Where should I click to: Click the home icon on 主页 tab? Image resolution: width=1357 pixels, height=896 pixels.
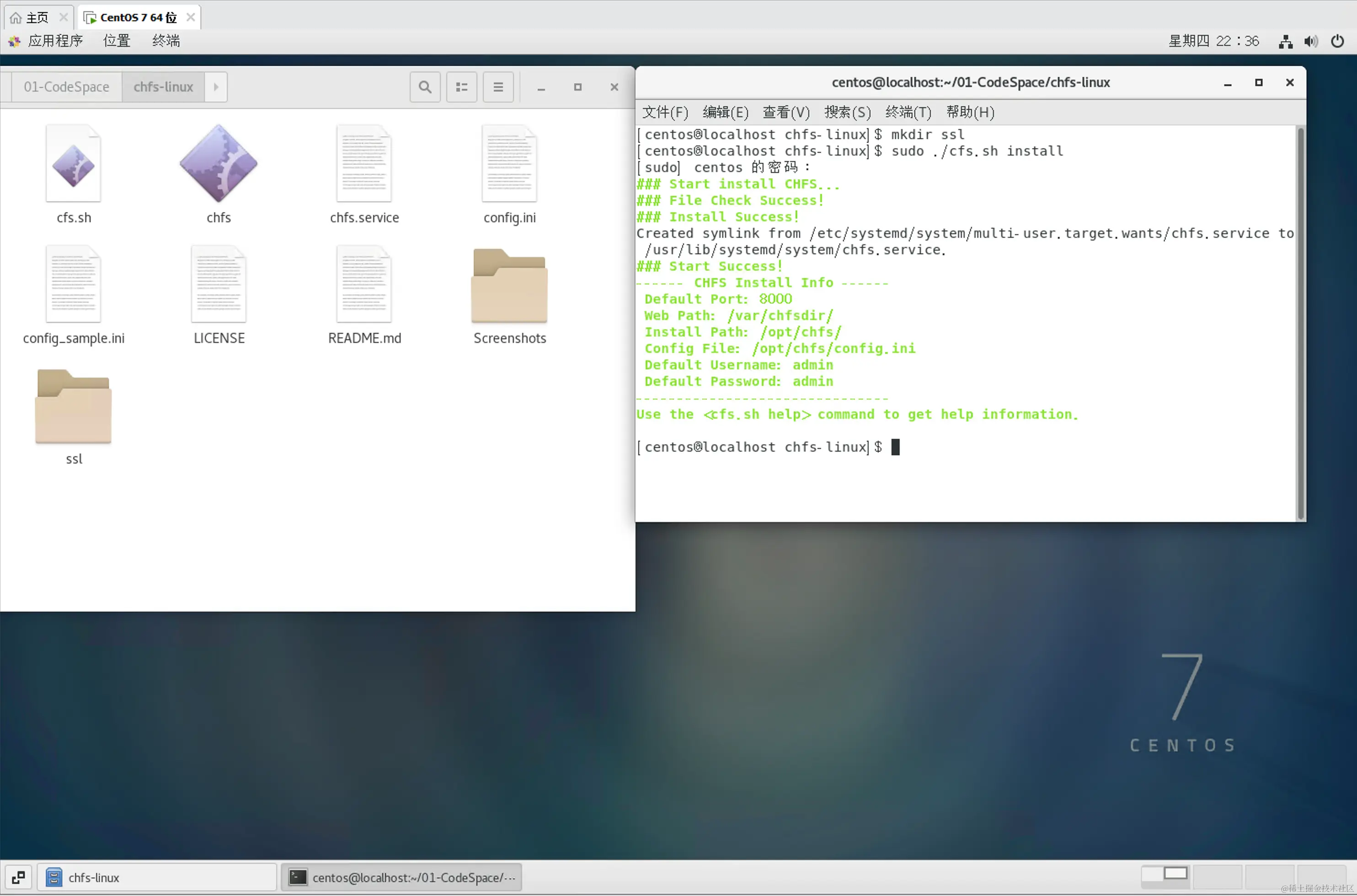pyautogui.click(x=16, y=18)
